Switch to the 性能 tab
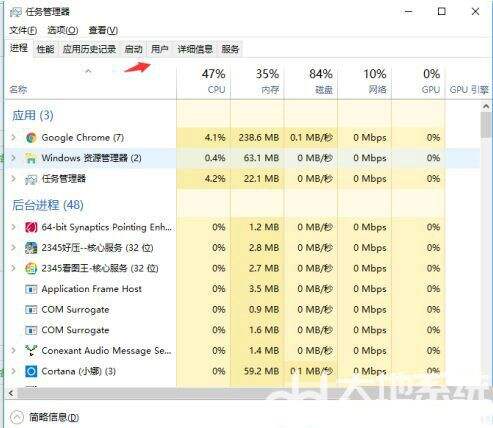Screen dimensions: 493x428 45,49
